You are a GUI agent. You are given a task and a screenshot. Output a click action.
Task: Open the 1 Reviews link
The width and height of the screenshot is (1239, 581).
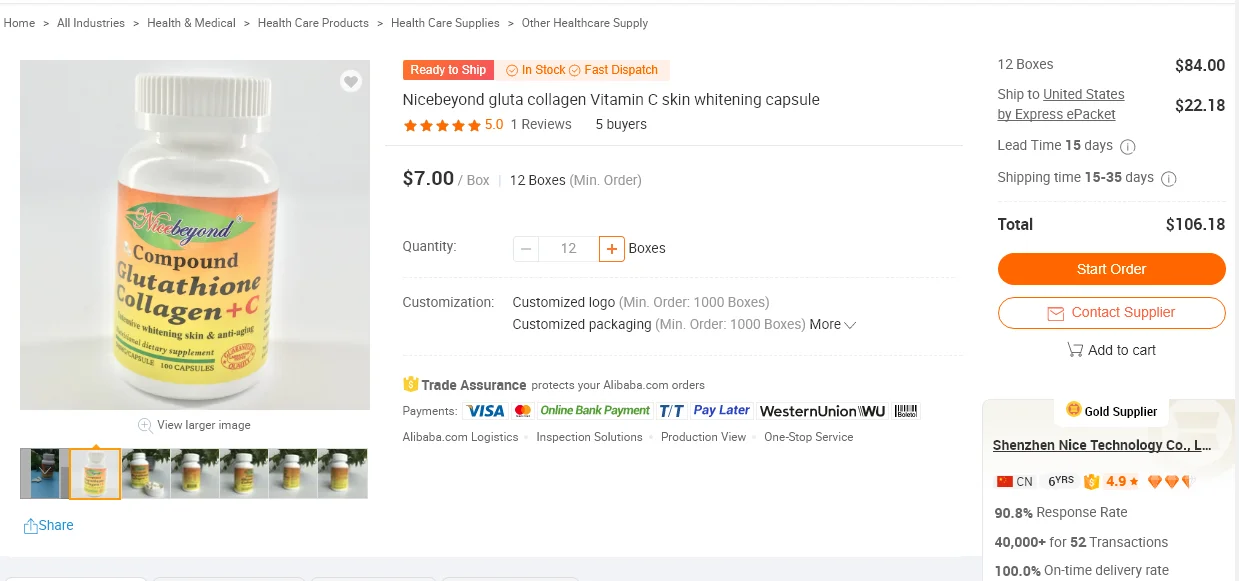point(541,125)
